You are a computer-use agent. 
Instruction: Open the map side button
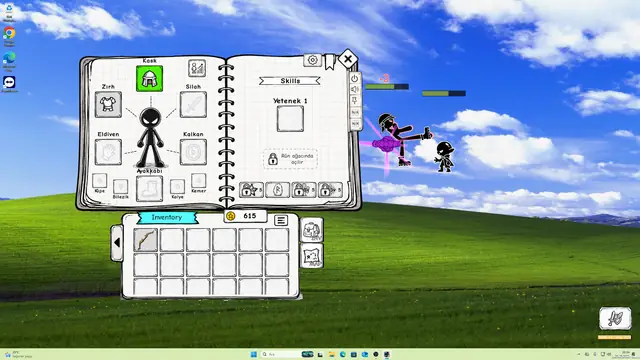point(312,256)
